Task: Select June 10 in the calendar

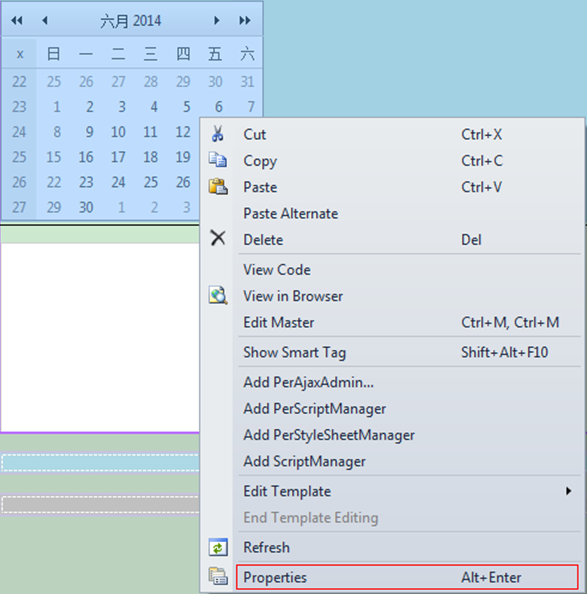Action: pos(118,132)
